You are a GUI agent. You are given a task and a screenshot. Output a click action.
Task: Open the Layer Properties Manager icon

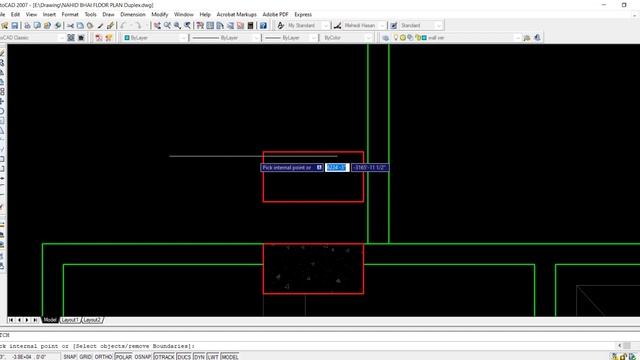tap(386, 38)
